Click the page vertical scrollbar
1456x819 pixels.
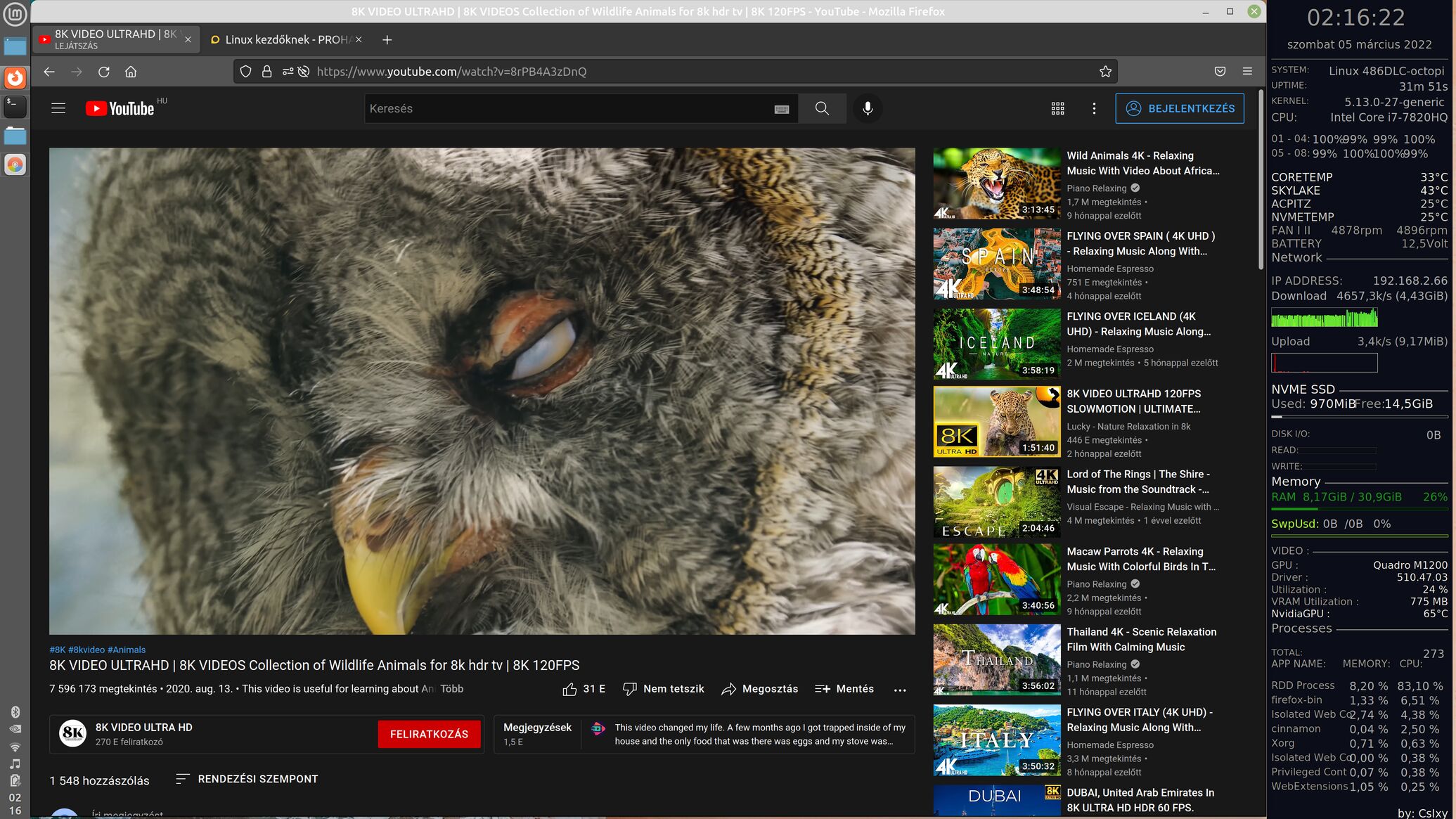tap(1260, 179)
